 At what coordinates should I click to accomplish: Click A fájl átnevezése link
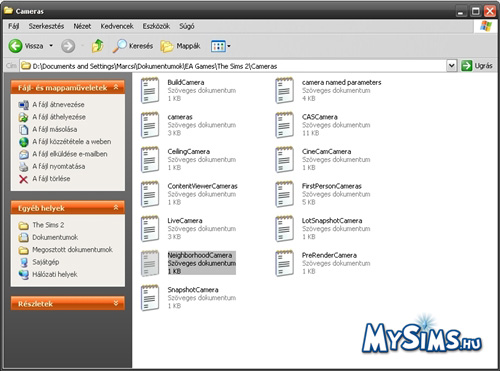(x=58, y=105)
